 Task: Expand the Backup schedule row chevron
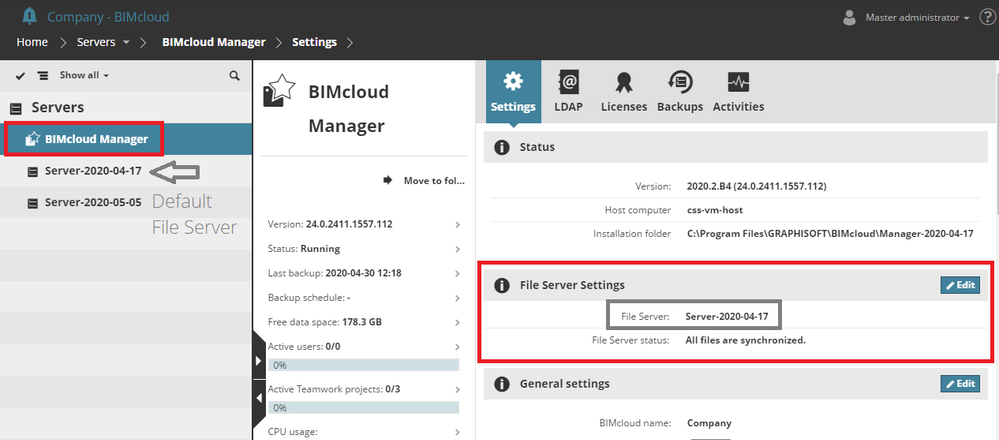[457, 297]
